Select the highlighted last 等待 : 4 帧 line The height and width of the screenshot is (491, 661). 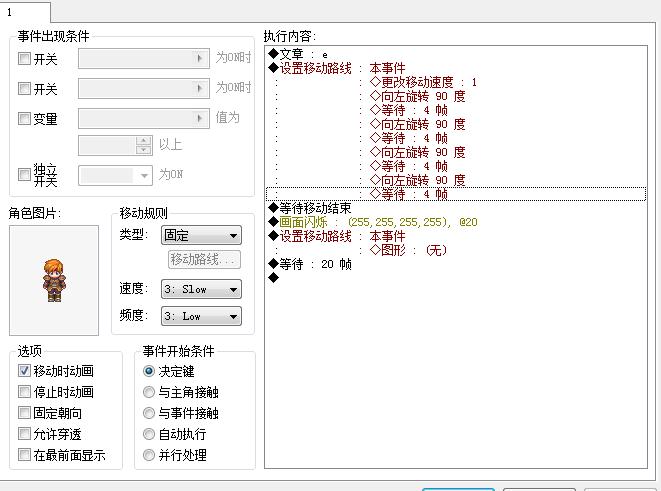(456, 194)
